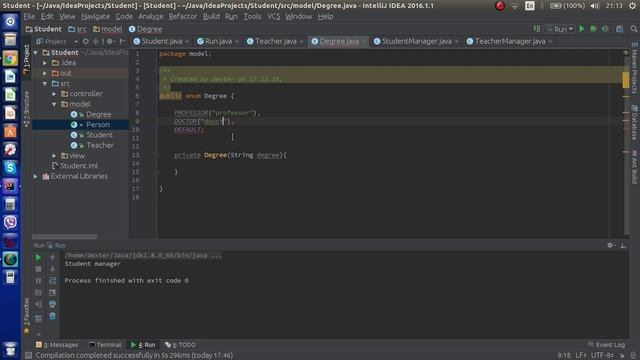Toggle the Ant Build side panel
The height and width of the screenshot is (360, 640).
635,167
